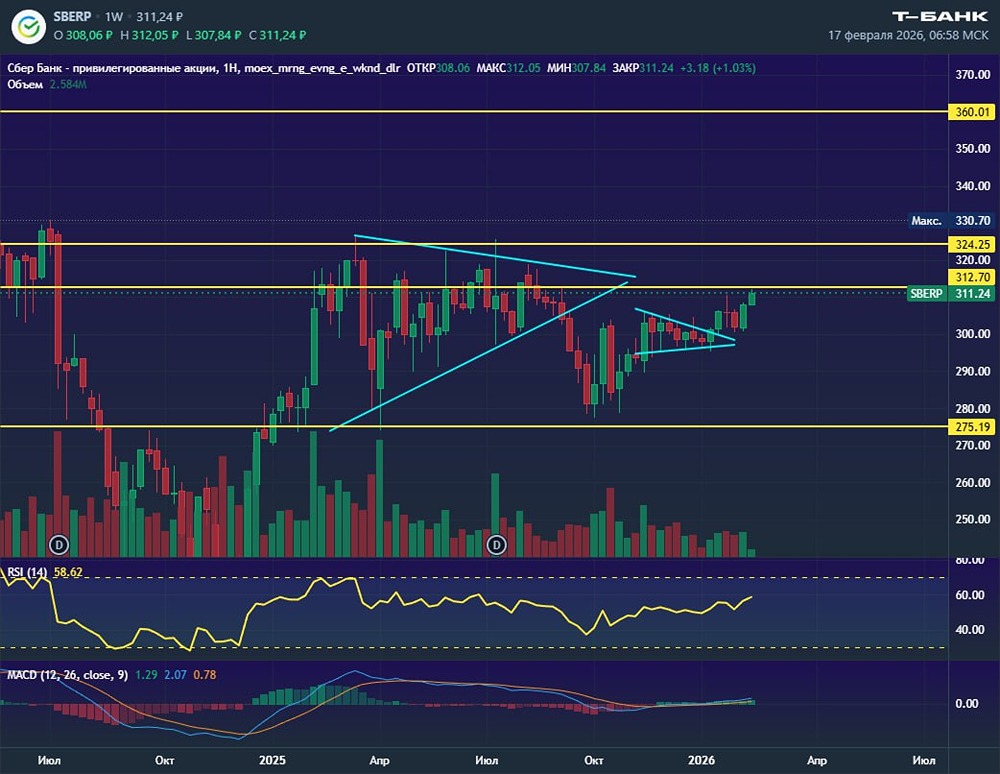
Task: Click the MACD histogram value 1.29
Action: click(x=146, y=675)
